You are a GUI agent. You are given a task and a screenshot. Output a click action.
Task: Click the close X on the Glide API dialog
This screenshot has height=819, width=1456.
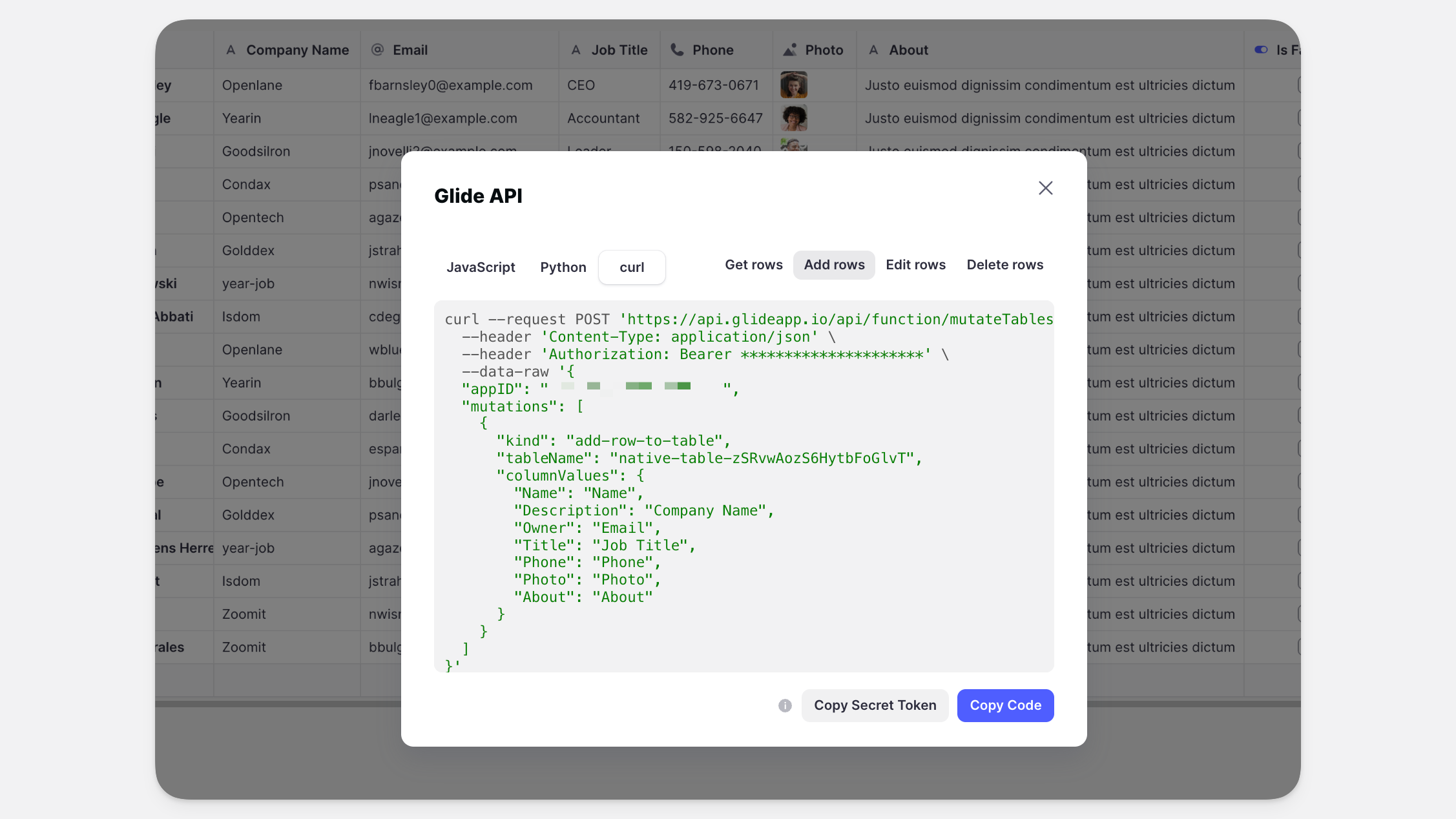click(1045, 188)
